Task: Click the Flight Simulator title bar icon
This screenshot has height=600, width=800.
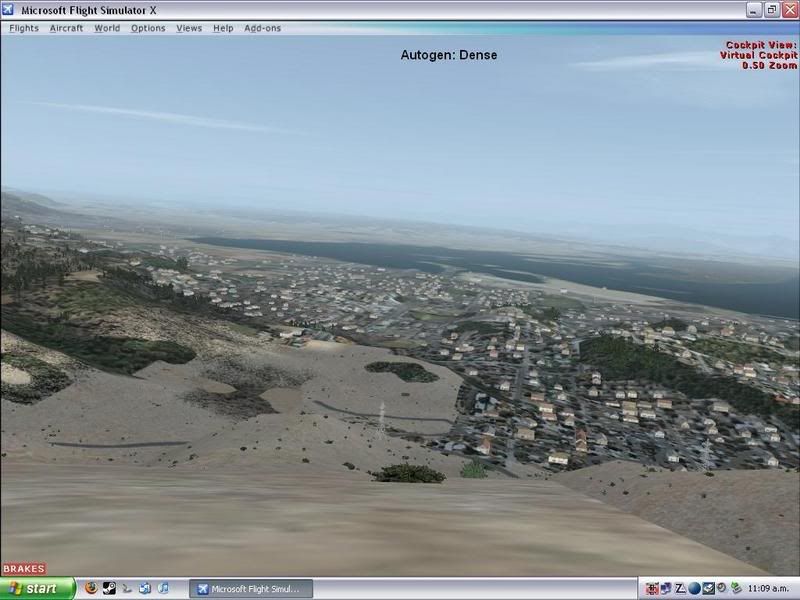Action: coord(10,10)
